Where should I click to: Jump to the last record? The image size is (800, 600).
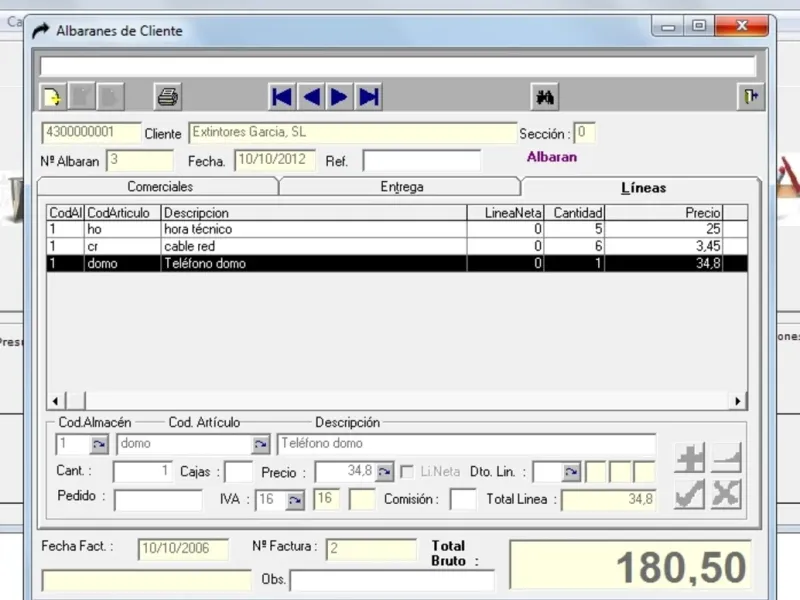(369, 97)
